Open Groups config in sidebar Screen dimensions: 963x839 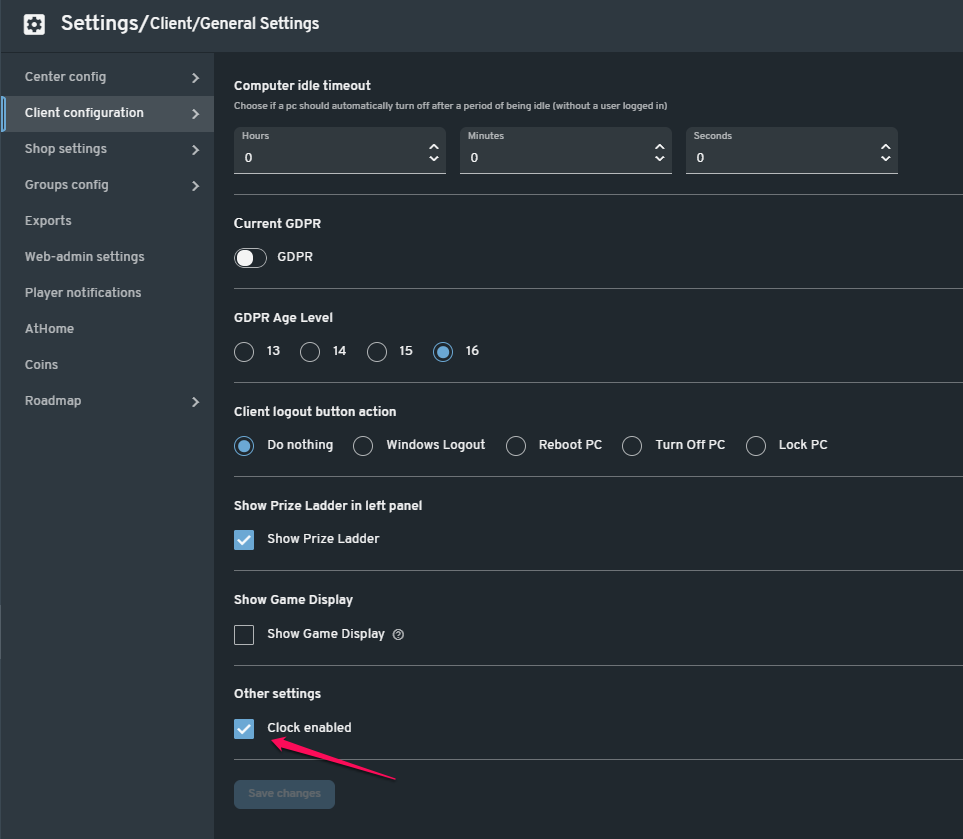[x=107, y=185]
